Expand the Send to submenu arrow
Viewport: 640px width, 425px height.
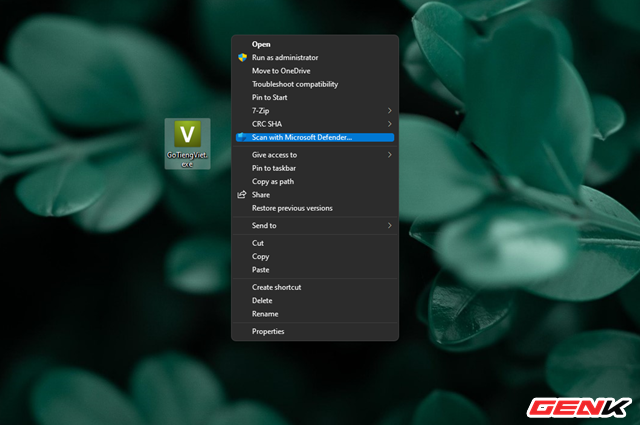tap(389, 225)
